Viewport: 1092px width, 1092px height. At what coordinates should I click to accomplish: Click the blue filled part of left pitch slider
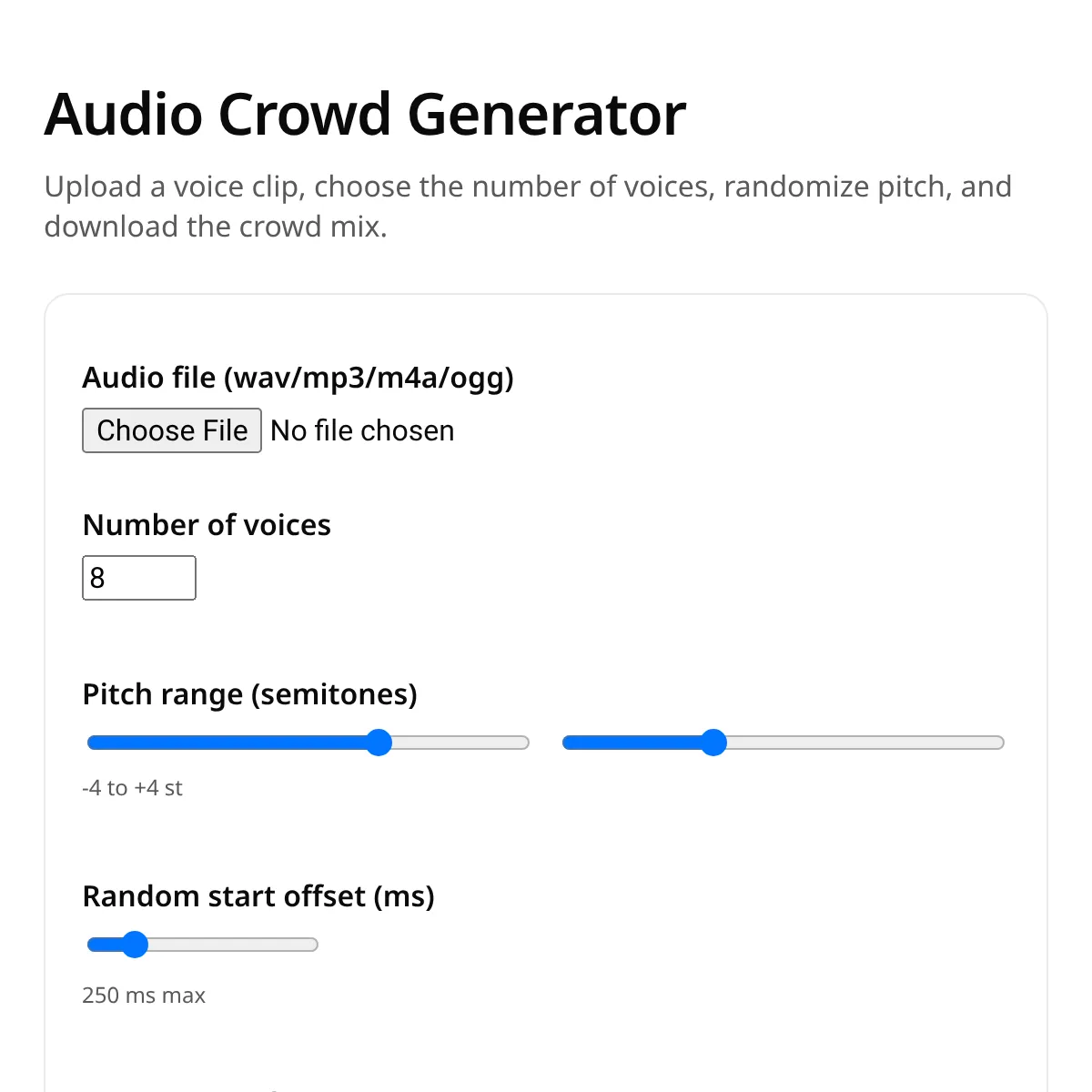point(226,743)
